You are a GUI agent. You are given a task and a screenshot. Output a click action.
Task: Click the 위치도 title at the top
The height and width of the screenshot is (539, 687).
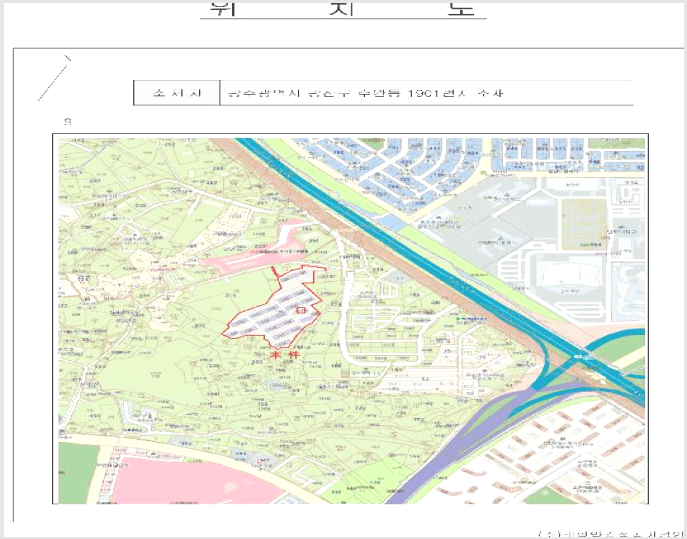(343, 8)
